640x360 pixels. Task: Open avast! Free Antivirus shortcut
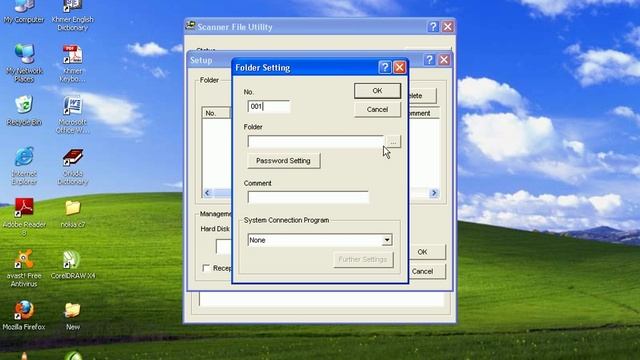[x=24, y=268]
